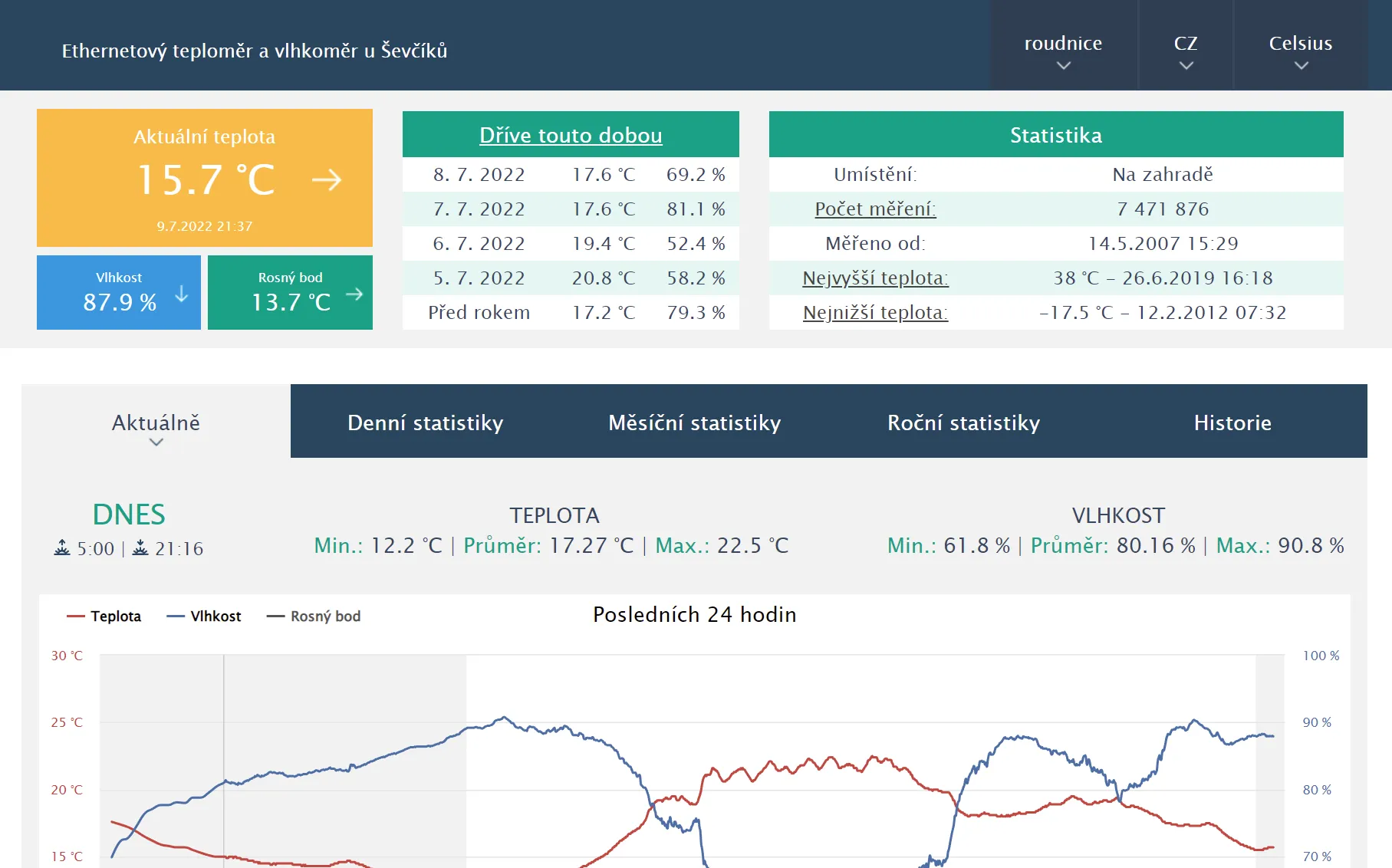
Task: Click the Nejvyšší teplota link
Action: click(875, 278)
